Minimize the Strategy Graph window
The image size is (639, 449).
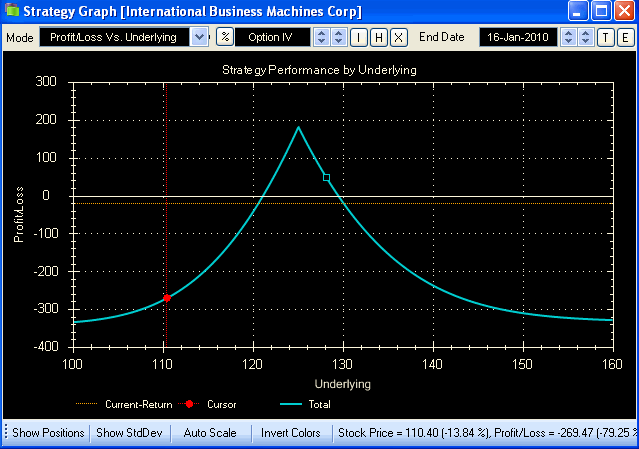click(577, 11)
